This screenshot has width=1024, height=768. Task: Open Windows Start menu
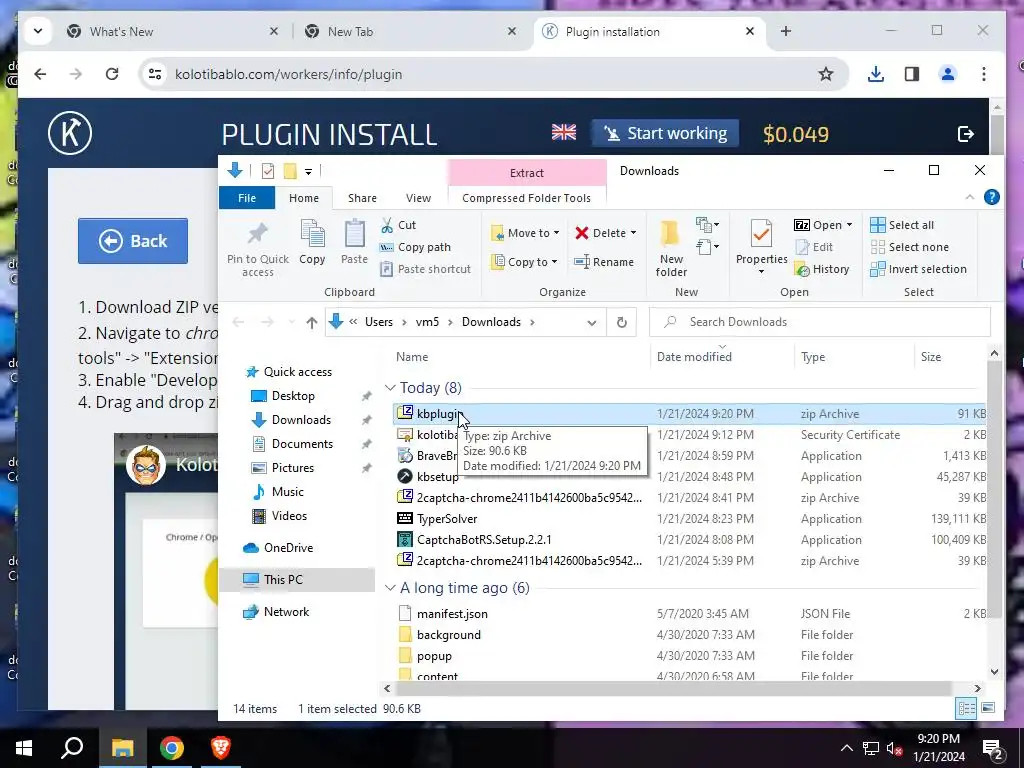(24, 748)
